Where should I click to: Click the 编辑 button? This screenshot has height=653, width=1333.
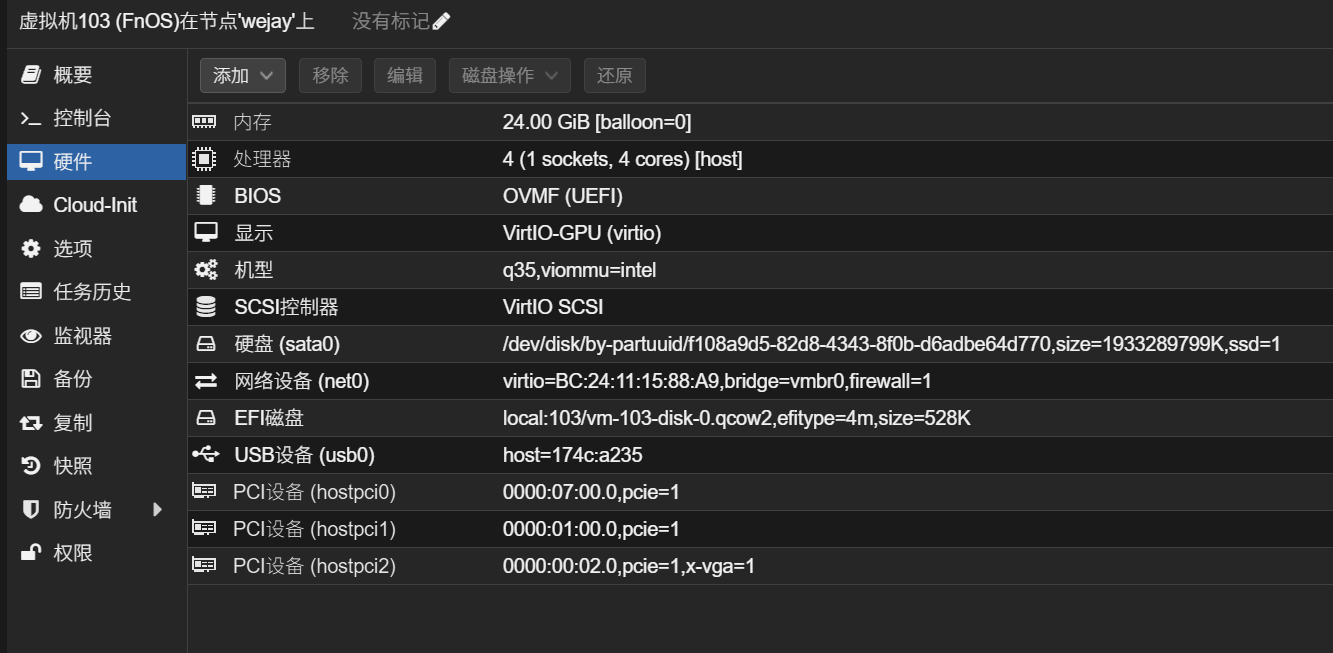[x=405, y=76]
